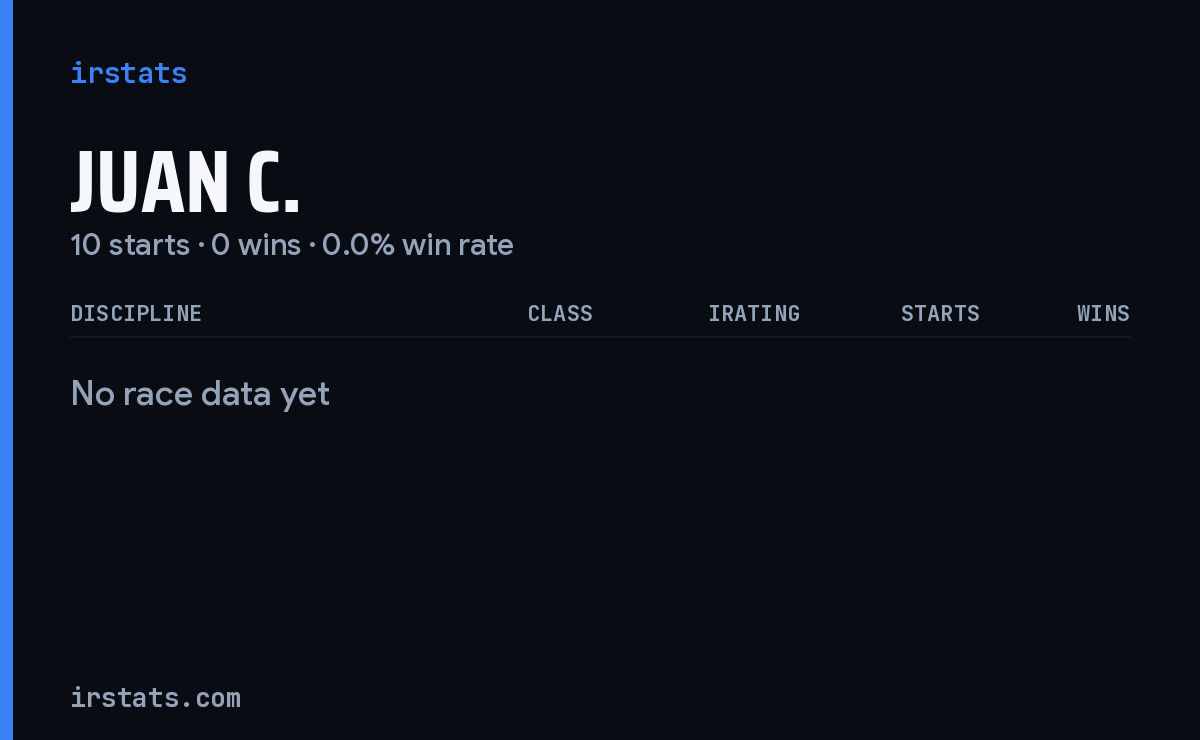Click the blue irstats logo text
The height and width of the screenshot is (740, 1200).
(x=129, y=73)
